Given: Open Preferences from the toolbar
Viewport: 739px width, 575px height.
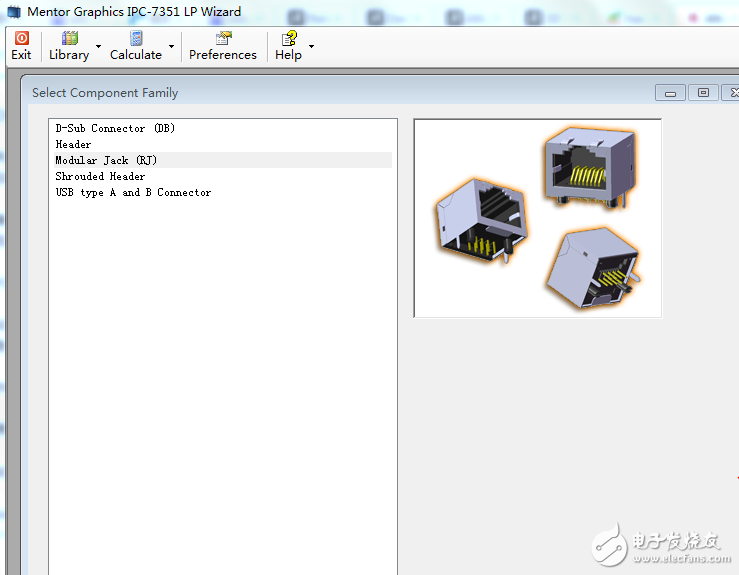Looking at the screenshot, I should pyautogui.click(x=223, y=46).
